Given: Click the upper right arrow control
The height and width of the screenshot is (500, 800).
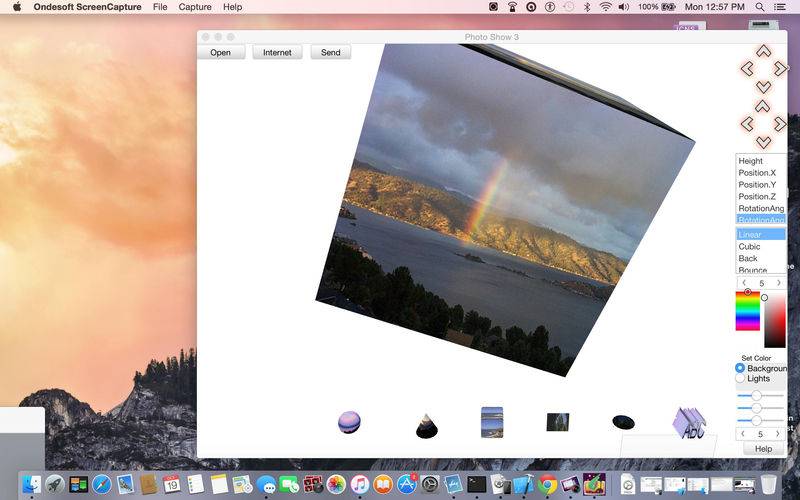Looking at the screenshot, I should pyautogui.click(x=780, y=68).
